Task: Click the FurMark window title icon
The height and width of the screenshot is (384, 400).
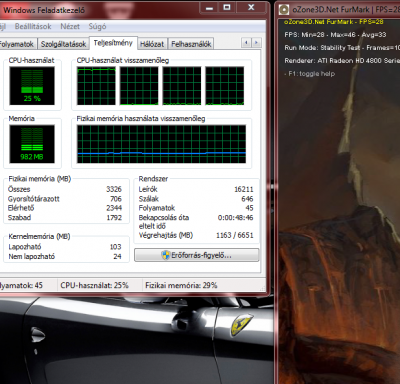Action: (x=284, y=10)
